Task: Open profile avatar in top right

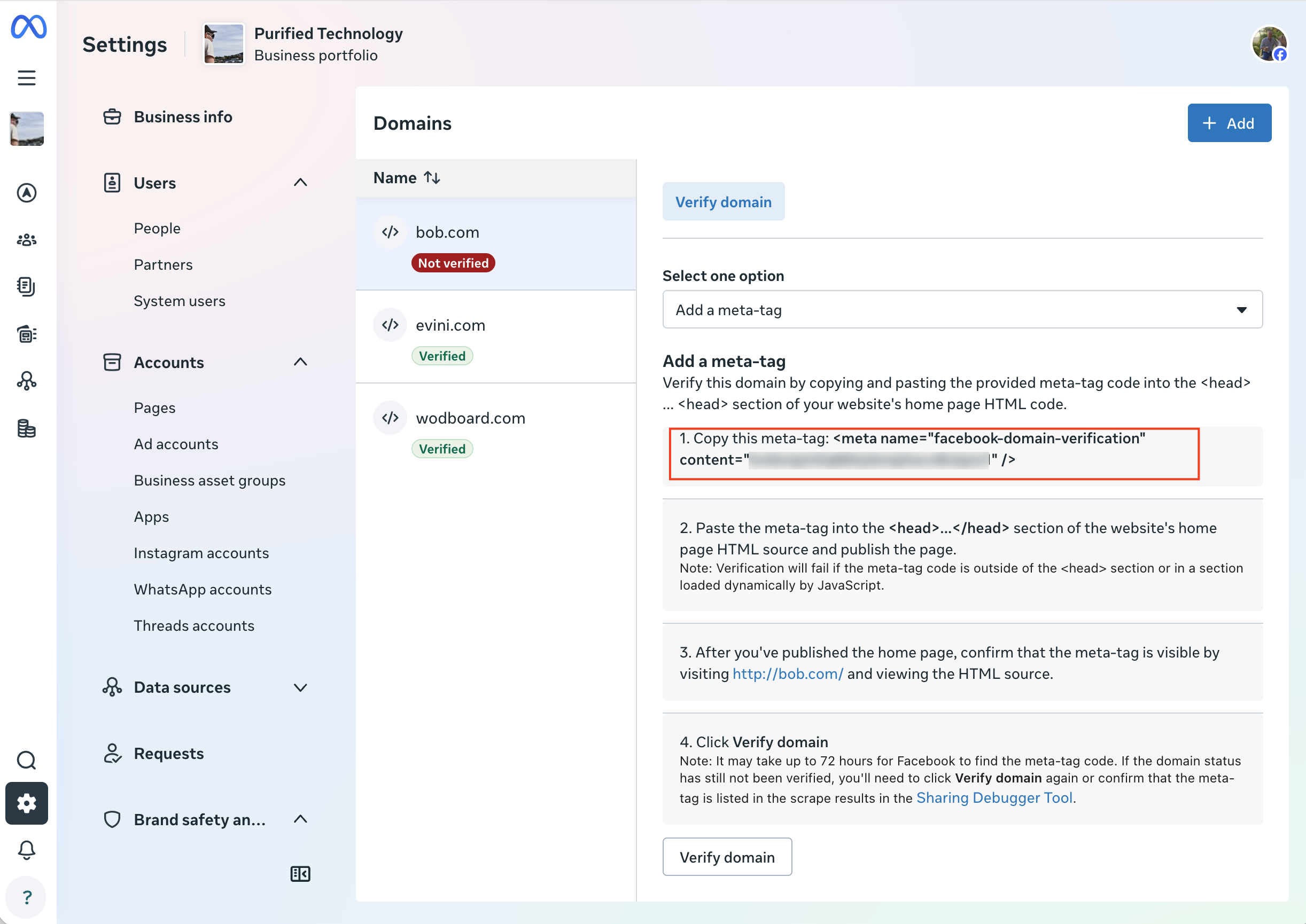Action: [1269, 44]
